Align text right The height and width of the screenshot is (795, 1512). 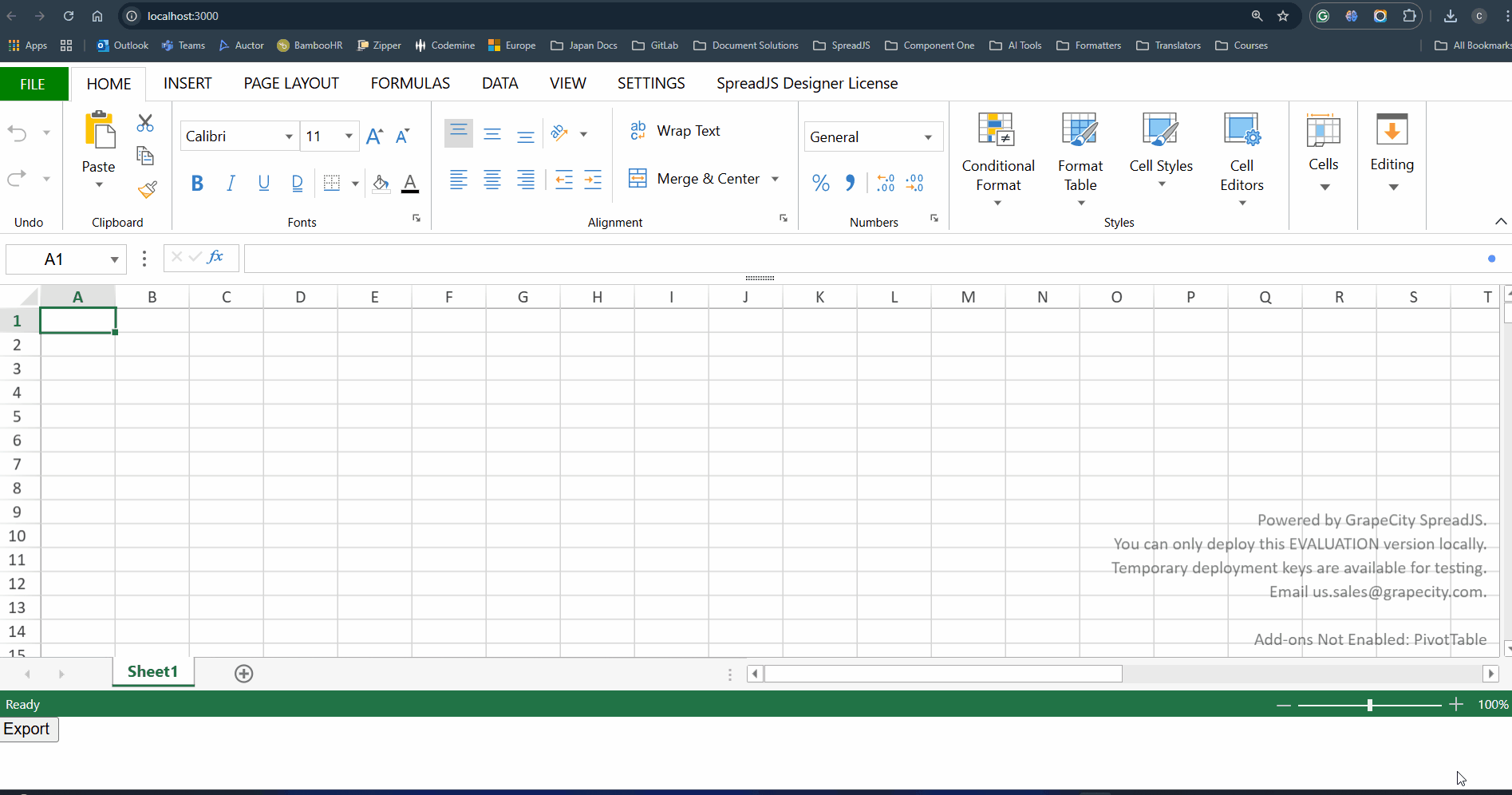point(526,180)
